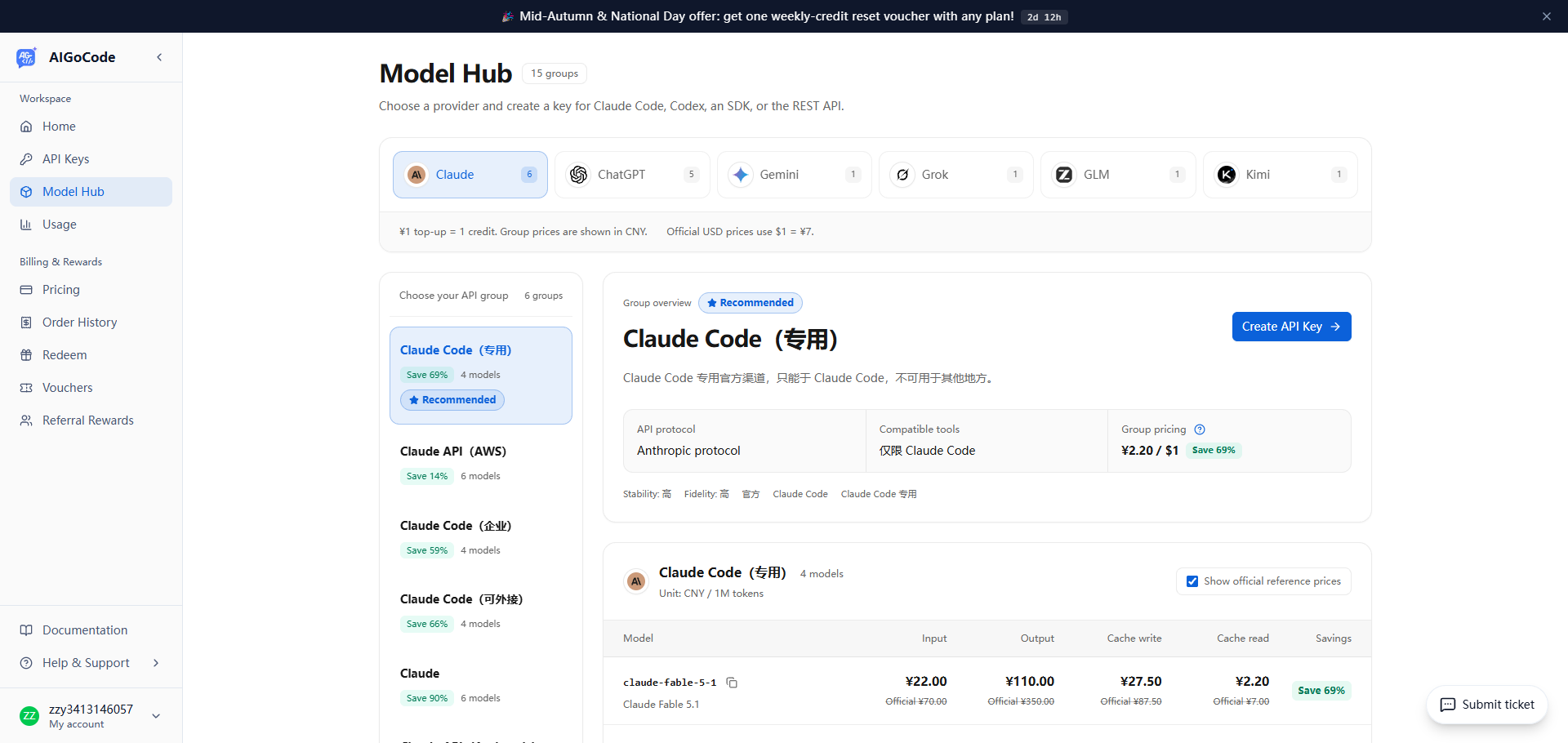Click the Cache read price ¥2.20
This screenshot has height=743, width=1568.
tap(1253, 682)
